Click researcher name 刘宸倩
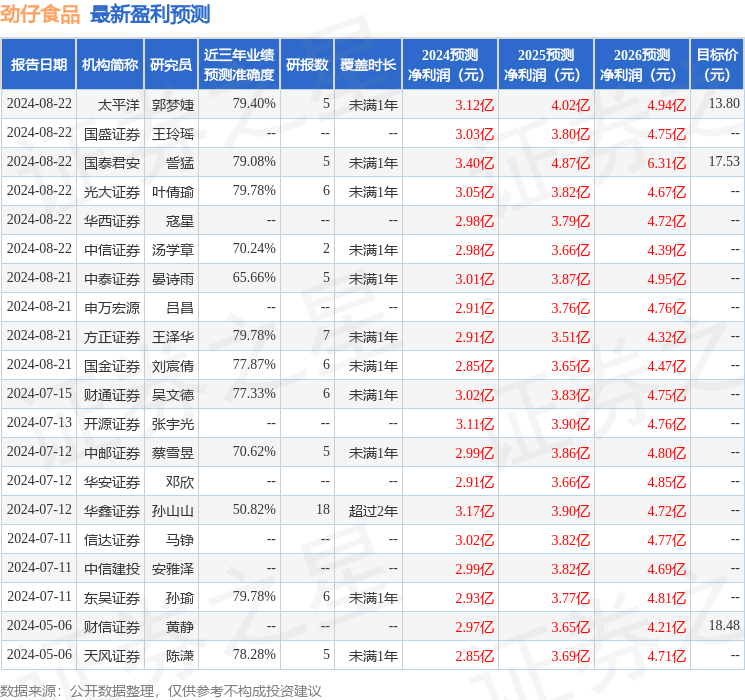745x700 pixels. coord(173,365)
